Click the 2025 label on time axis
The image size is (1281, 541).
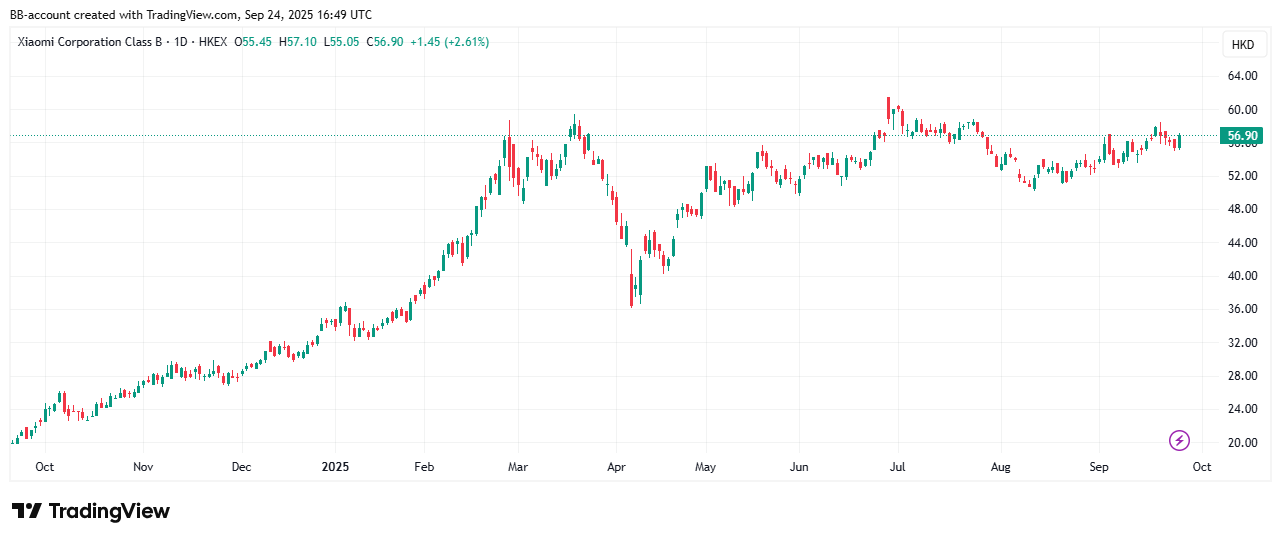(x=335, y=467)
